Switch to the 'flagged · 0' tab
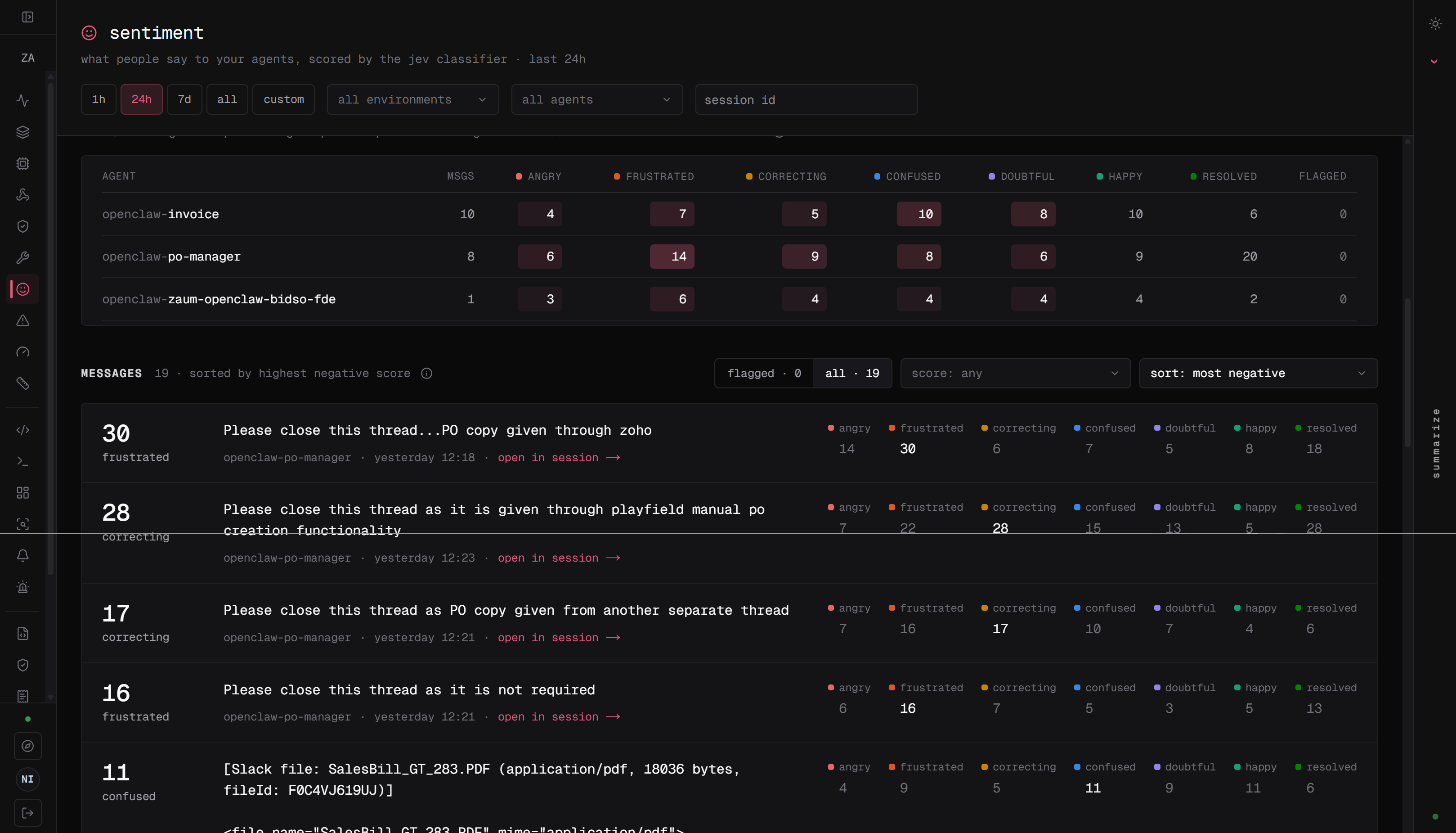 pos(764,374)
